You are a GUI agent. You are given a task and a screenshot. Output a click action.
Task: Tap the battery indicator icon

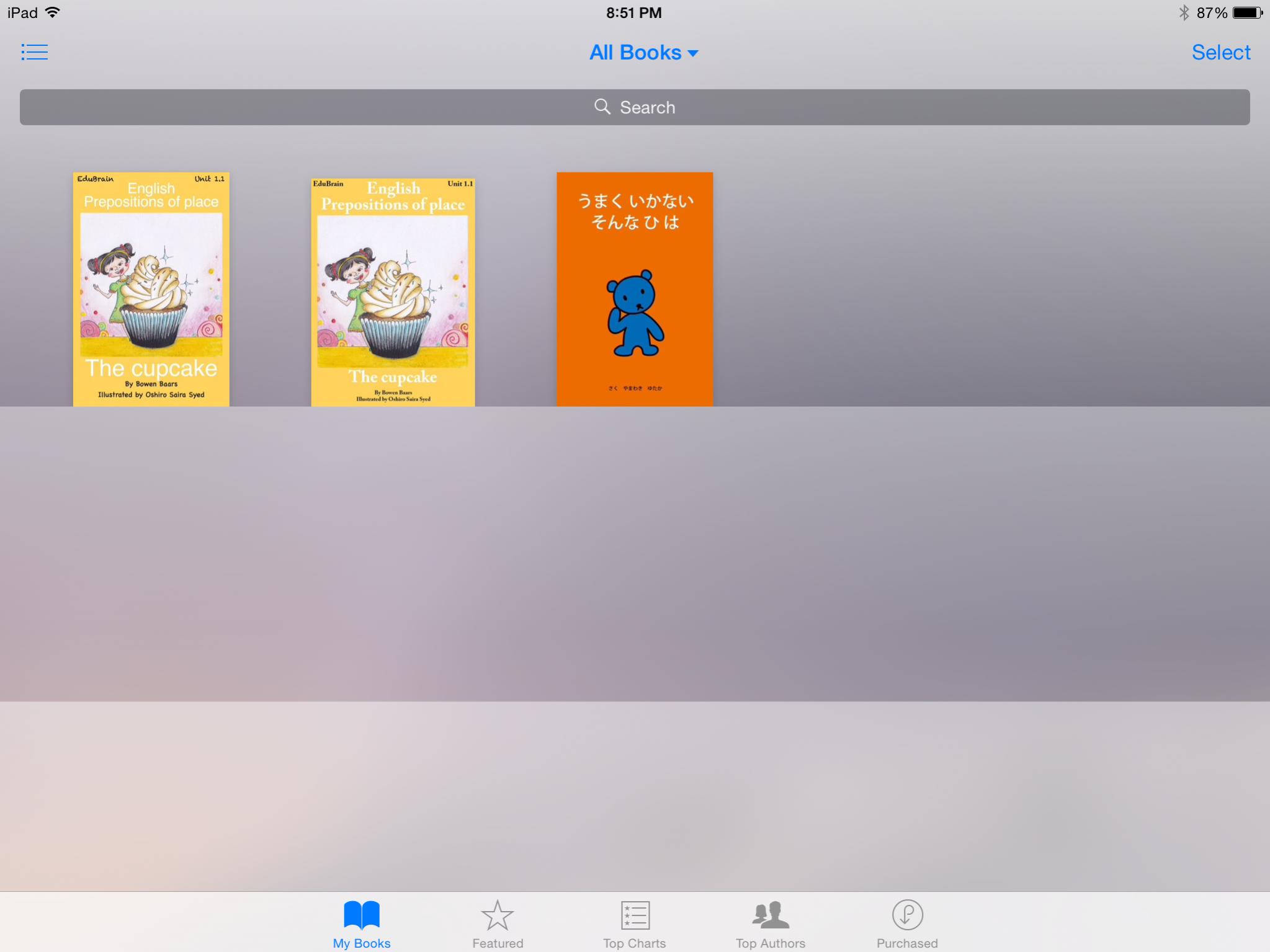[x=1247, y=12]
